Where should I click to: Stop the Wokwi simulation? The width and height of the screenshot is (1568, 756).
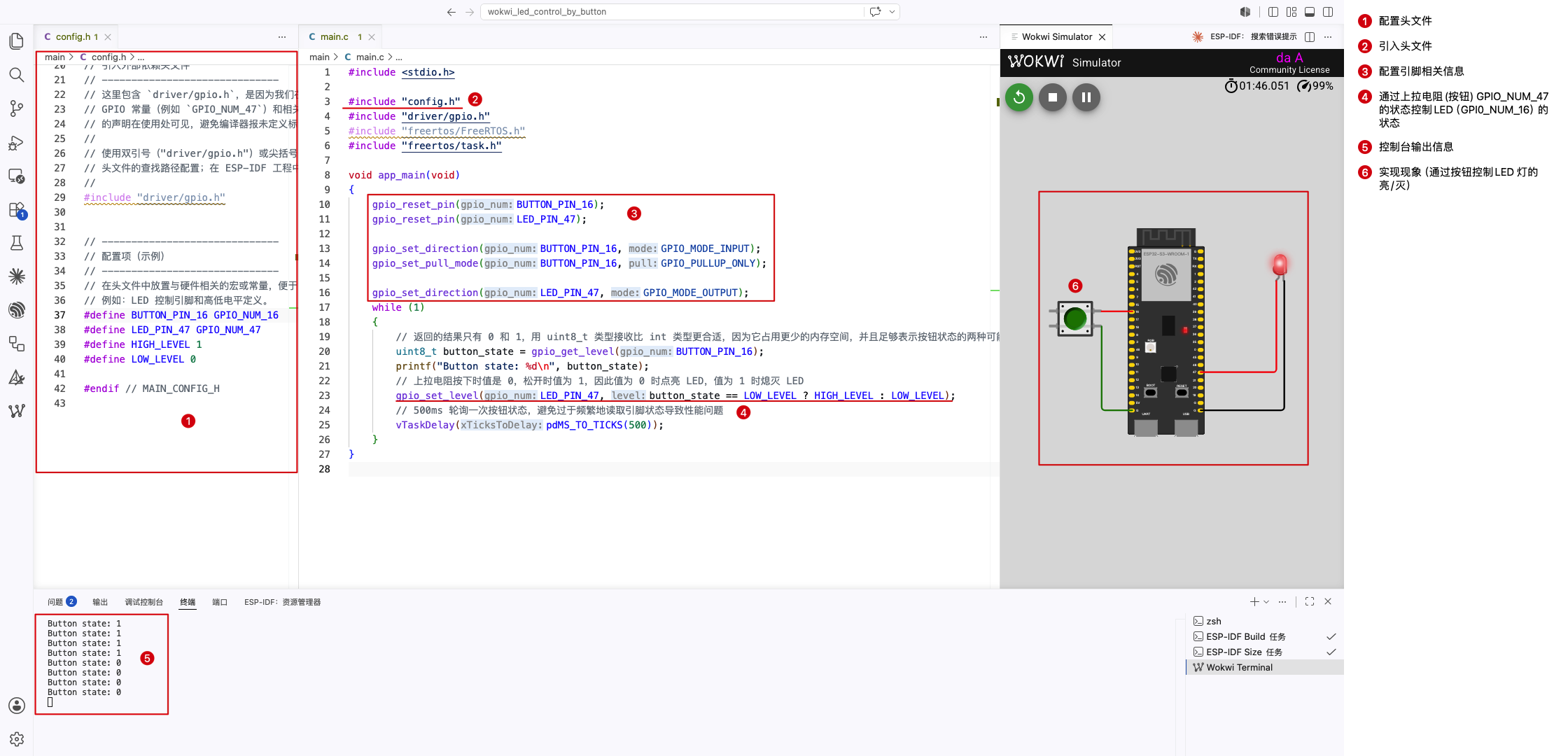tap(1053, 97)
